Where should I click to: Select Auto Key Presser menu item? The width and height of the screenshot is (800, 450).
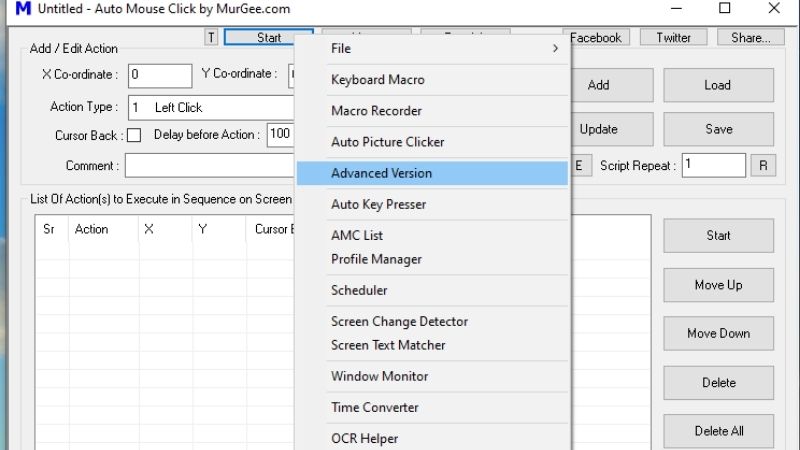(432, 204)
